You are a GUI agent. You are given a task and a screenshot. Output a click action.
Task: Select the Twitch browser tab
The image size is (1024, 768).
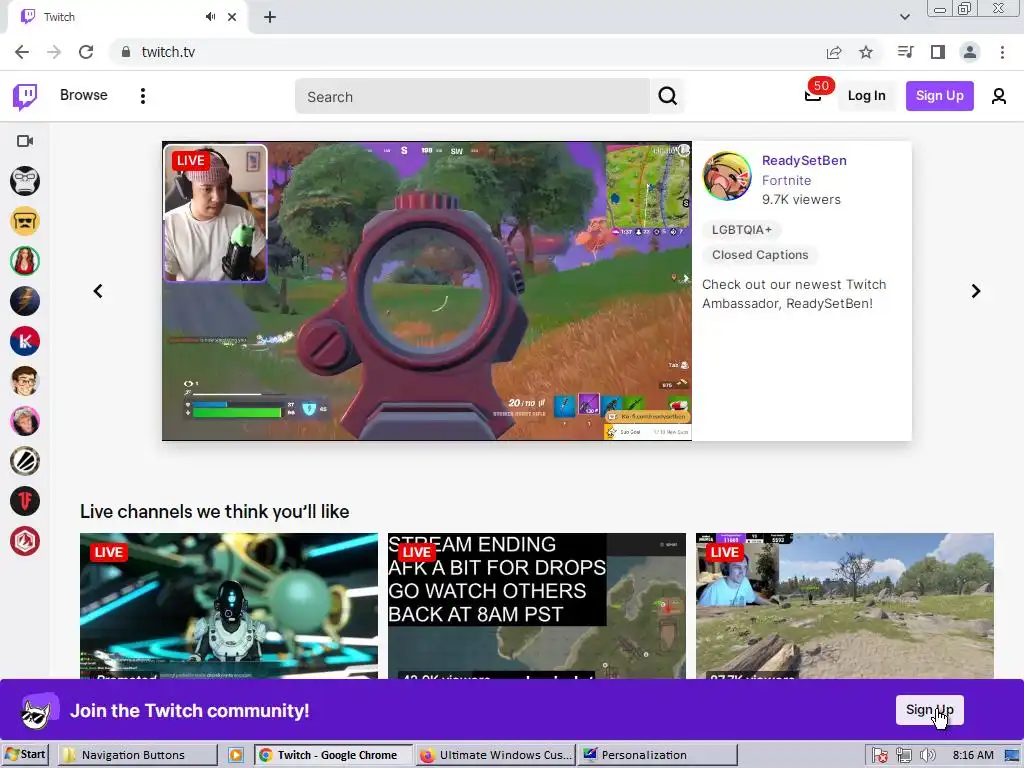pyautogui.click(x=127, y=17)
